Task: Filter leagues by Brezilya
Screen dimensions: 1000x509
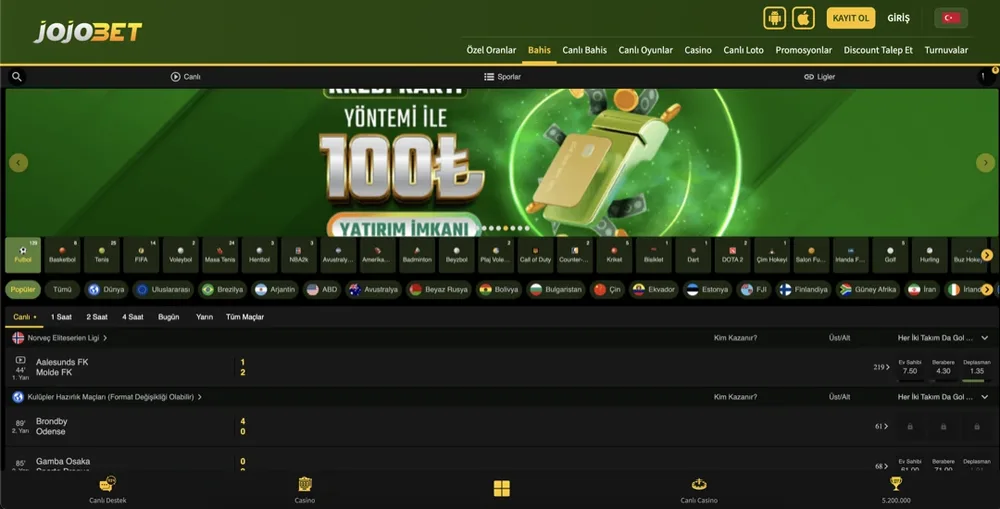Action: 222,290
